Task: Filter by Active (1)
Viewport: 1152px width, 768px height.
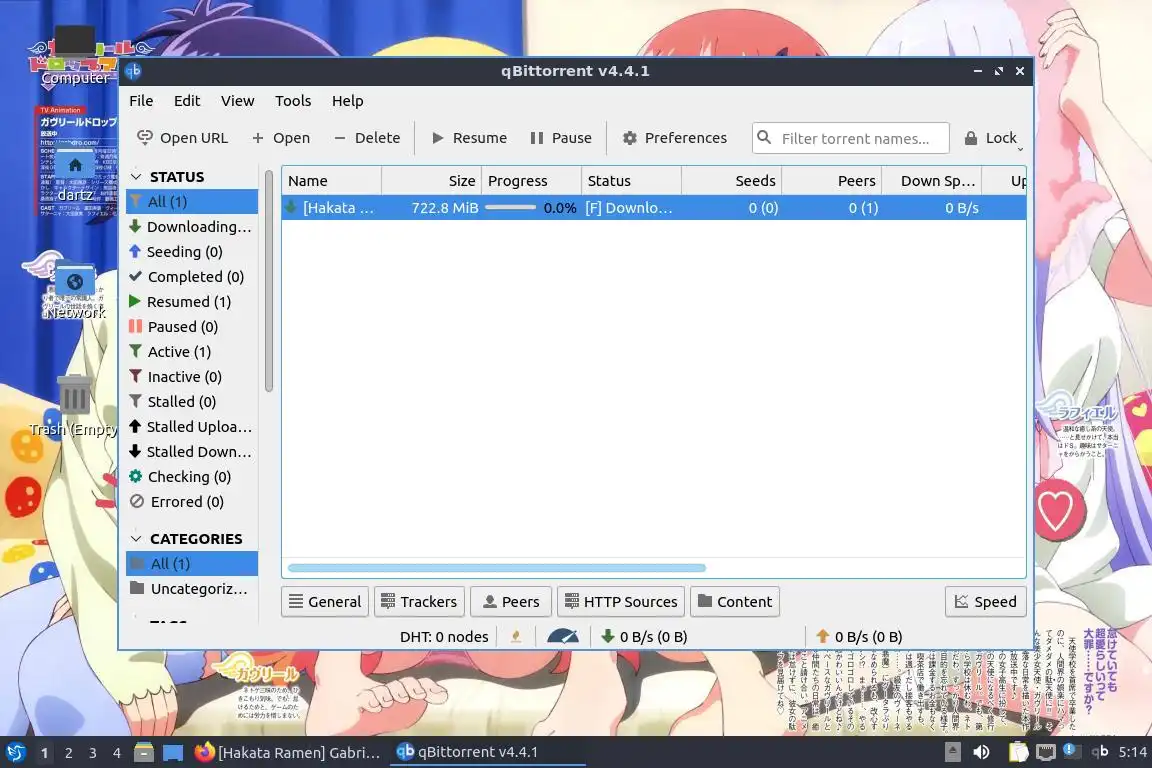Action: click(192, 351)
